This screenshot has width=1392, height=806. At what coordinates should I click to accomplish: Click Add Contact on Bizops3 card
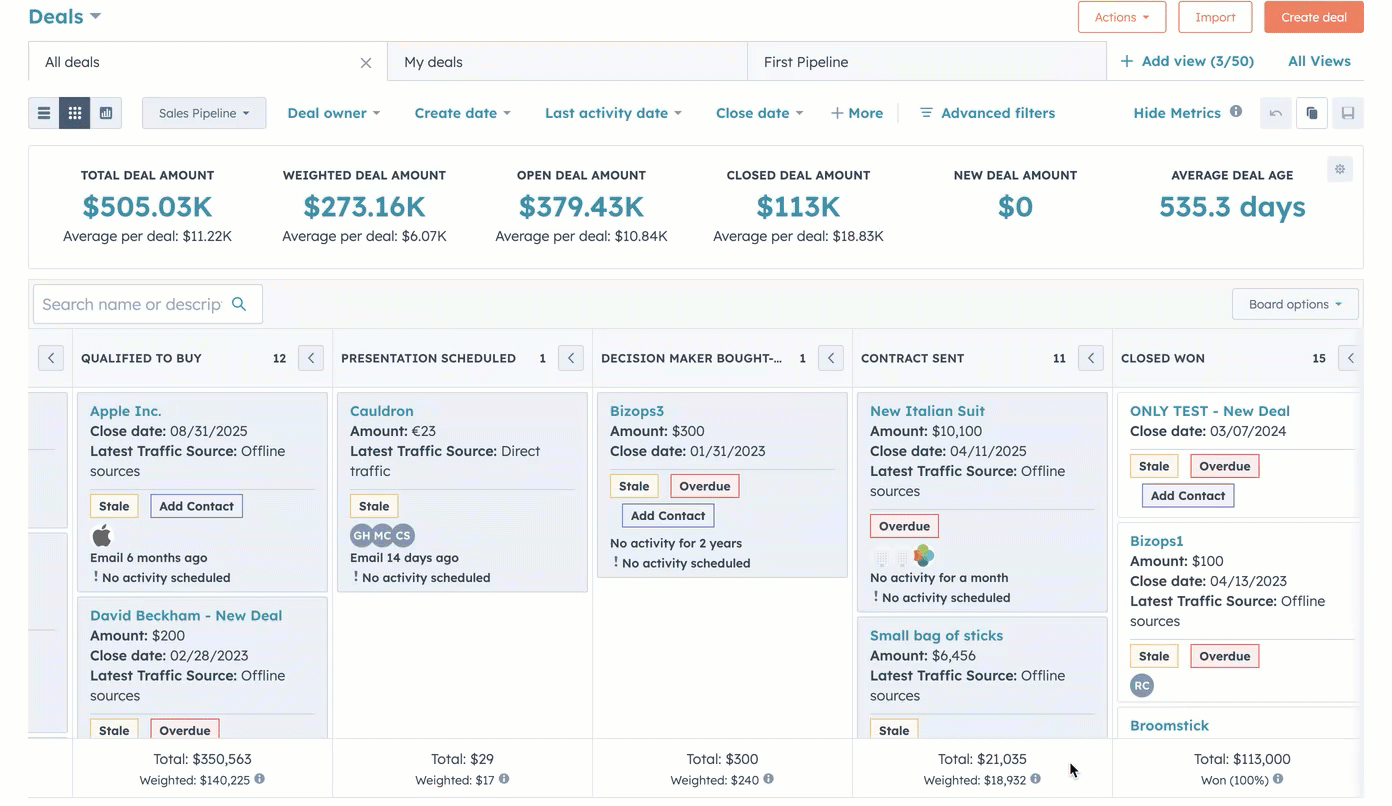click(668, 516)
